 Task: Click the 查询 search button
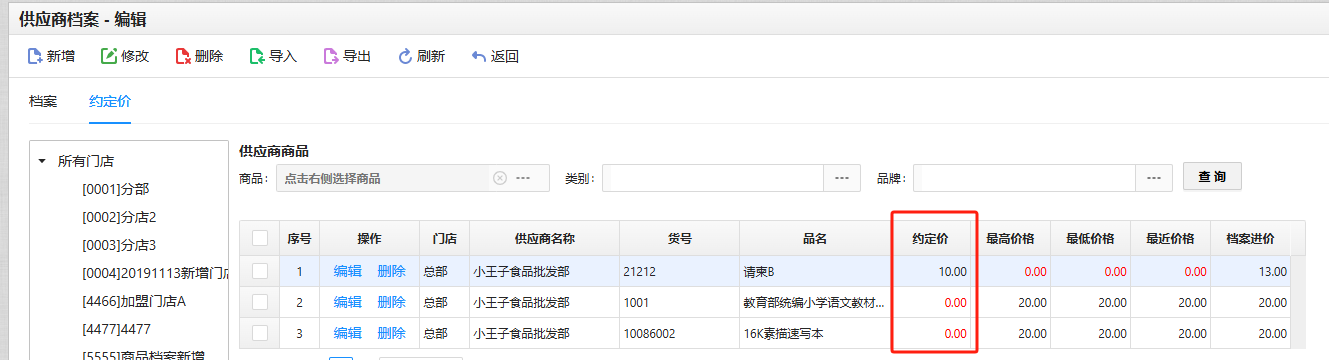click(x=1212, y=177)
